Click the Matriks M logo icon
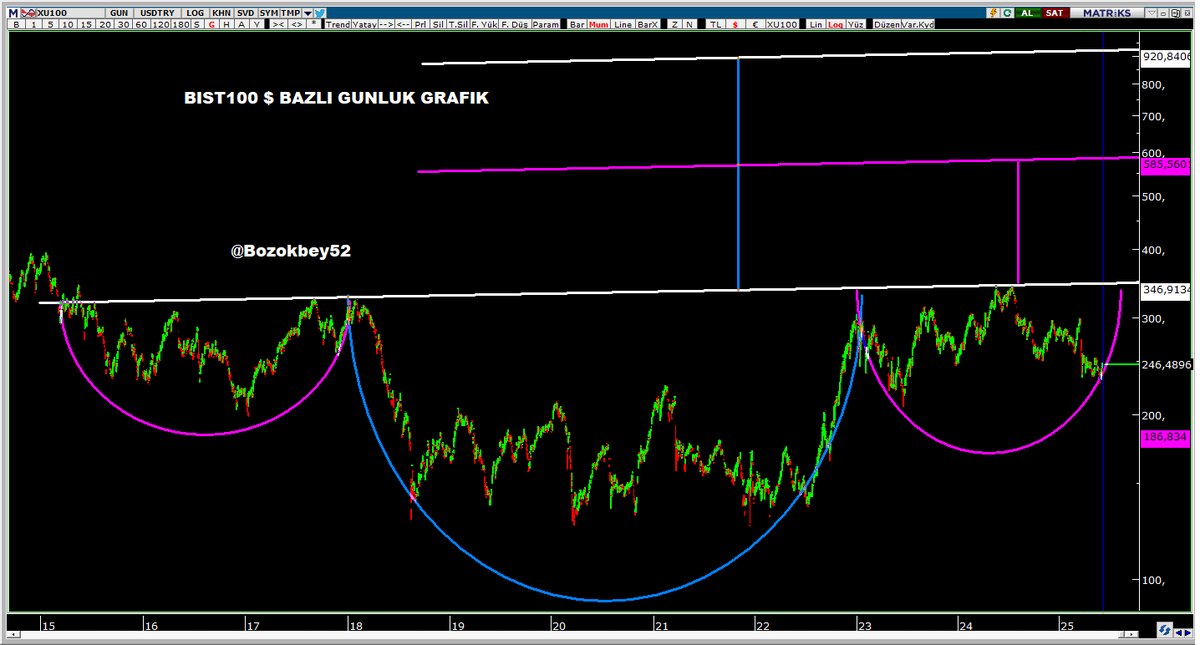 tap(13, 13)
